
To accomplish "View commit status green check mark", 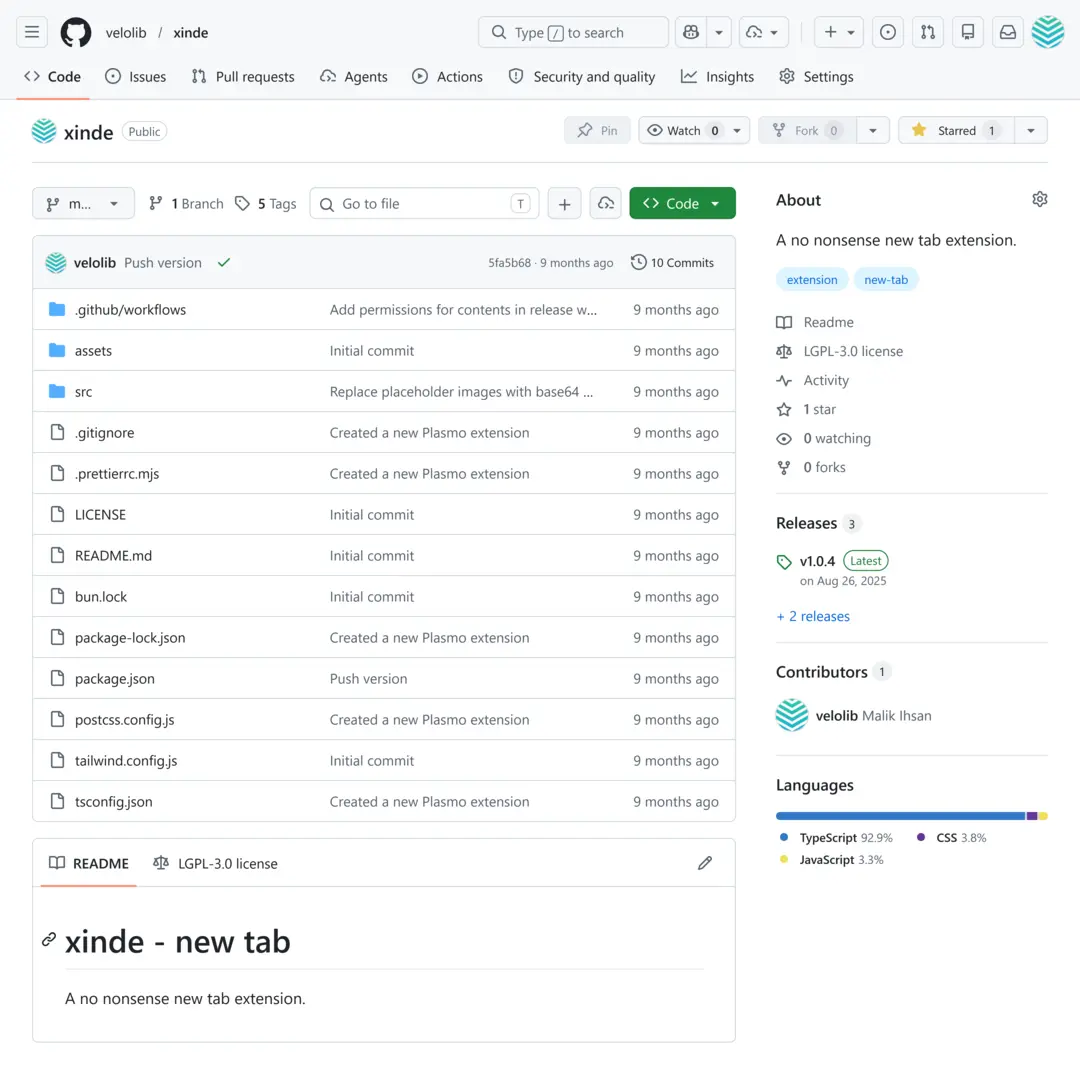I will pos(224,262).
